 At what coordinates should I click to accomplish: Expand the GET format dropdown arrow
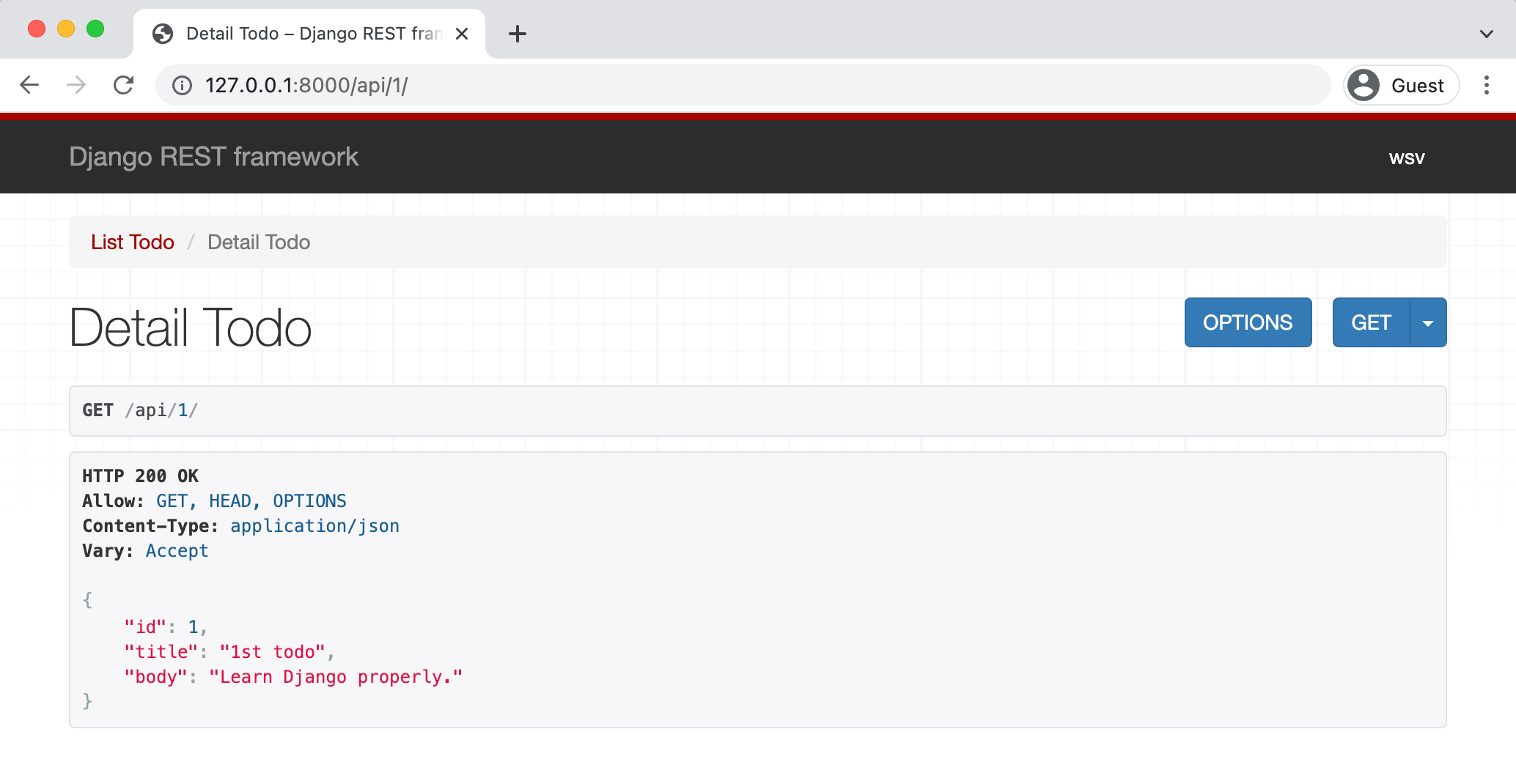point(1428,322)
